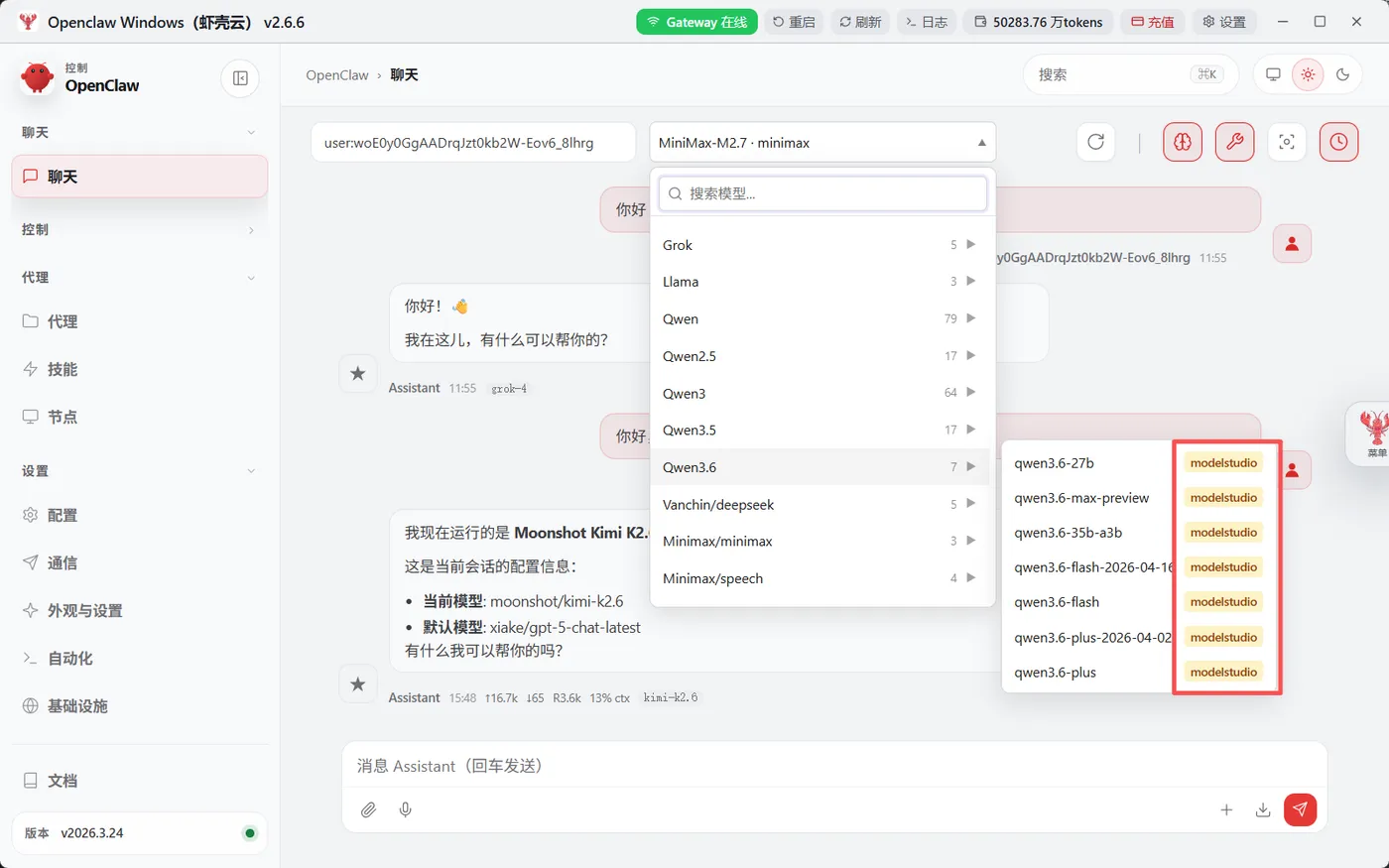
Task: Select model qwen3.6-27b
Action: (x=1140, y=463)
